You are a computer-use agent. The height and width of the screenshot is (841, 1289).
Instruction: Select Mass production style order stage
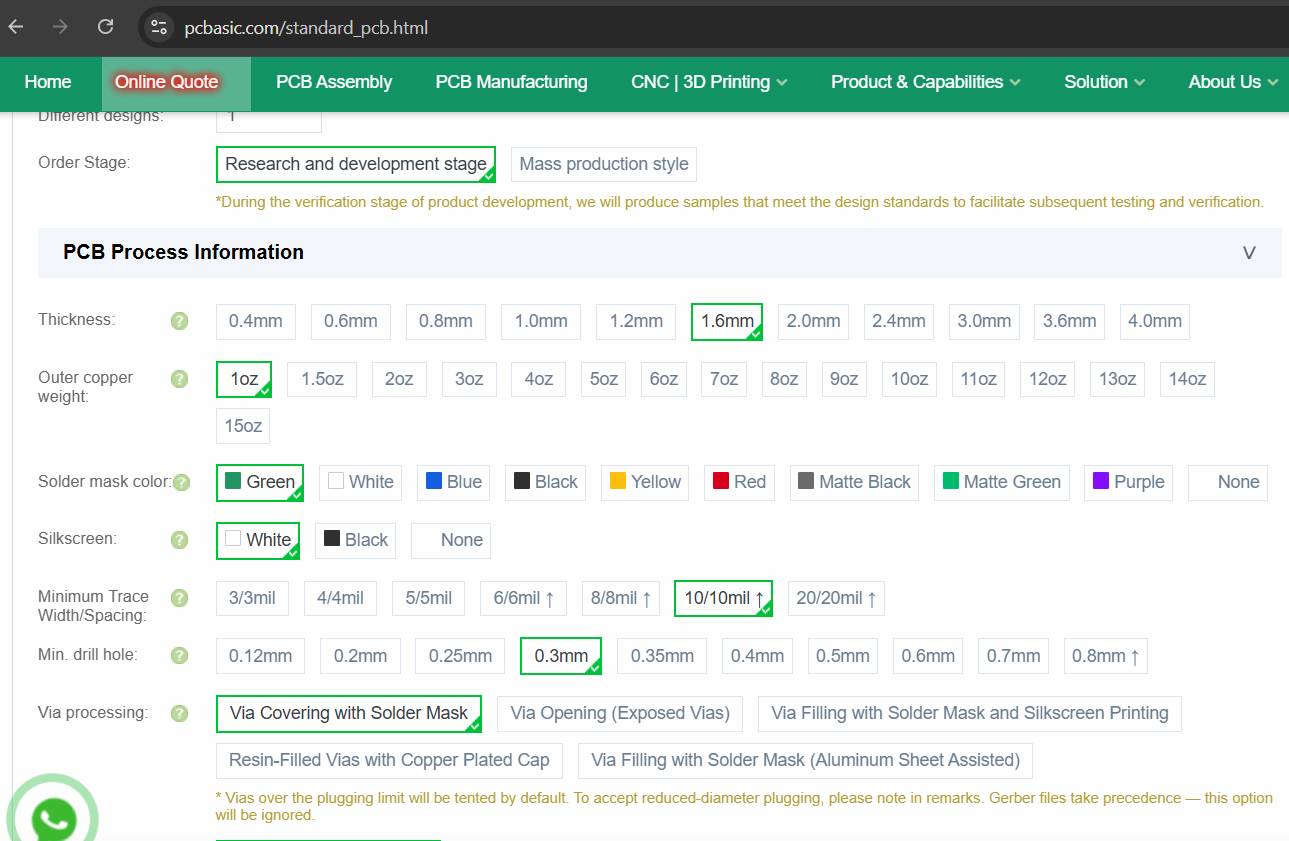(x=604, y=164)
